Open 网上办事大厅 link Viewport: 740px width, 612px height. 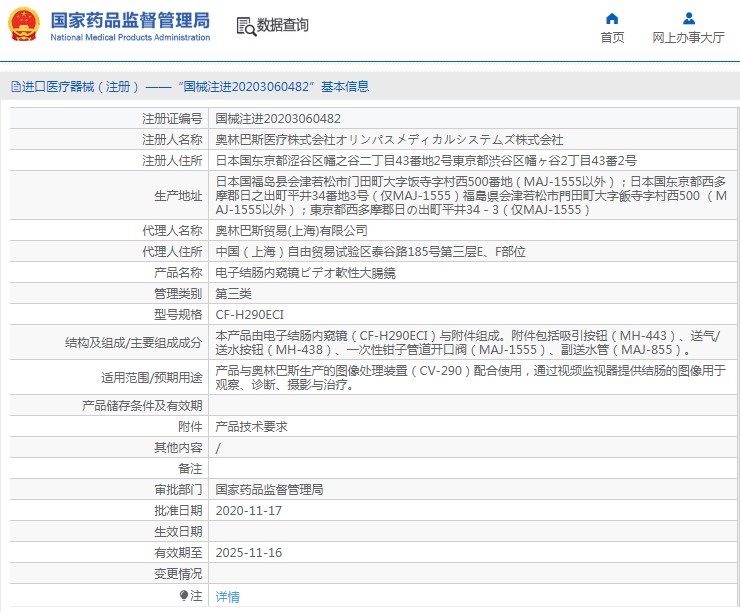tap(689, 37)
